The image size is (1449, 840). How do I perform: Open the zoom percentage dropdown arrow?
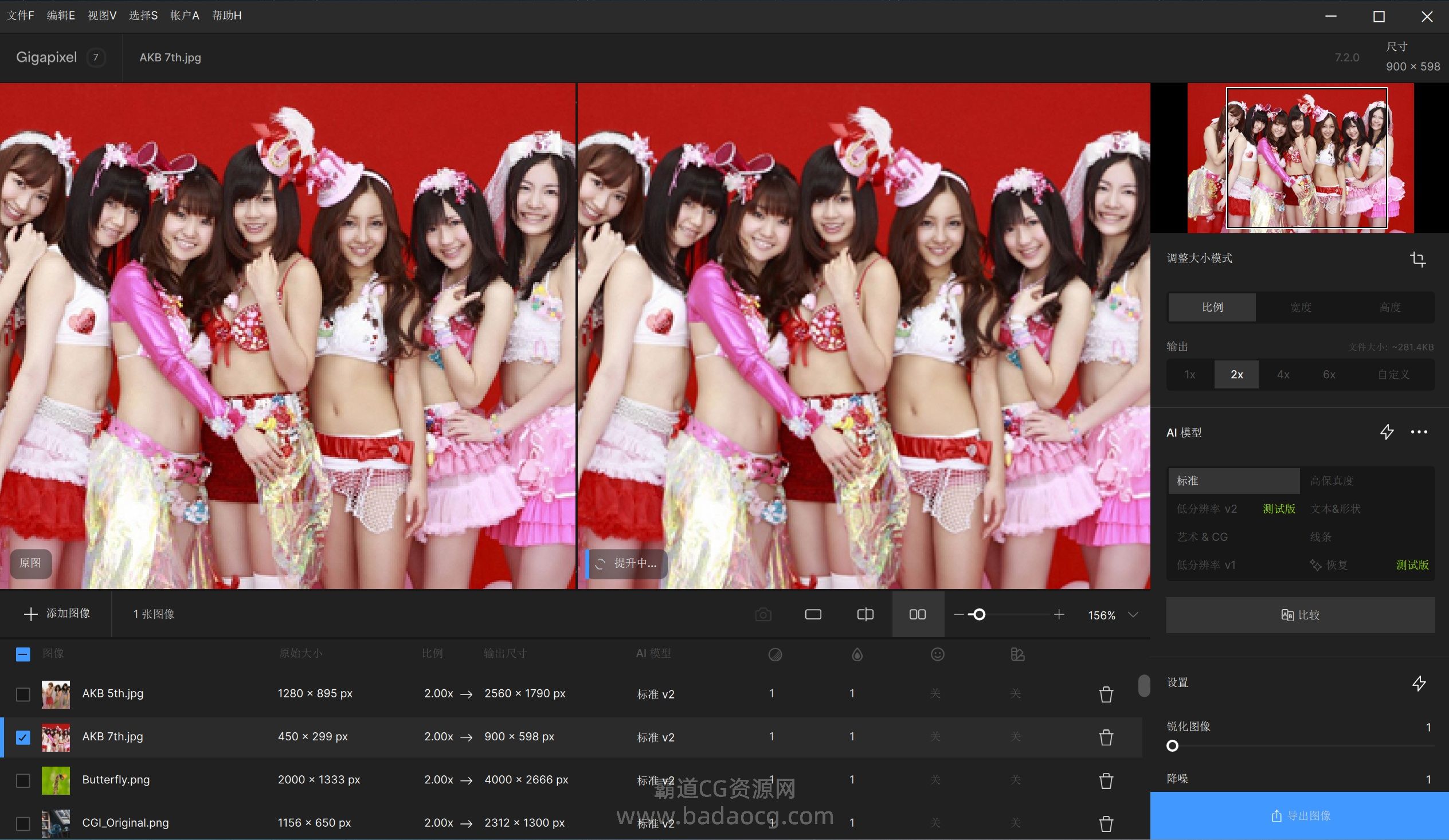click(1133, 615)
